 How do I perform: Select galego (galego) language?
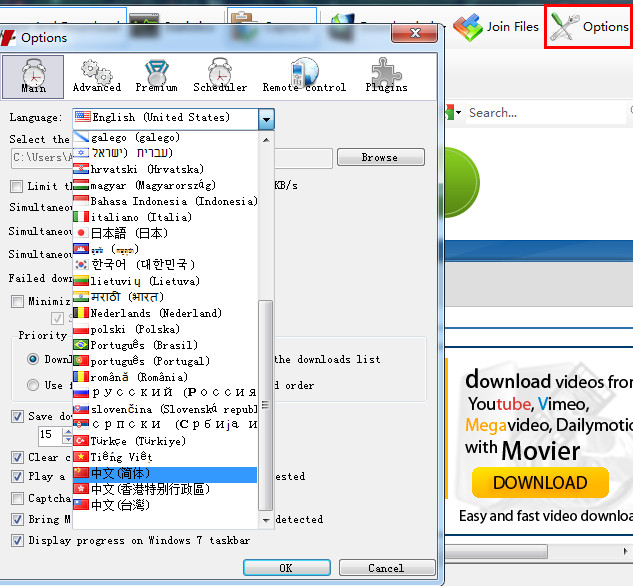coord(165,138)
